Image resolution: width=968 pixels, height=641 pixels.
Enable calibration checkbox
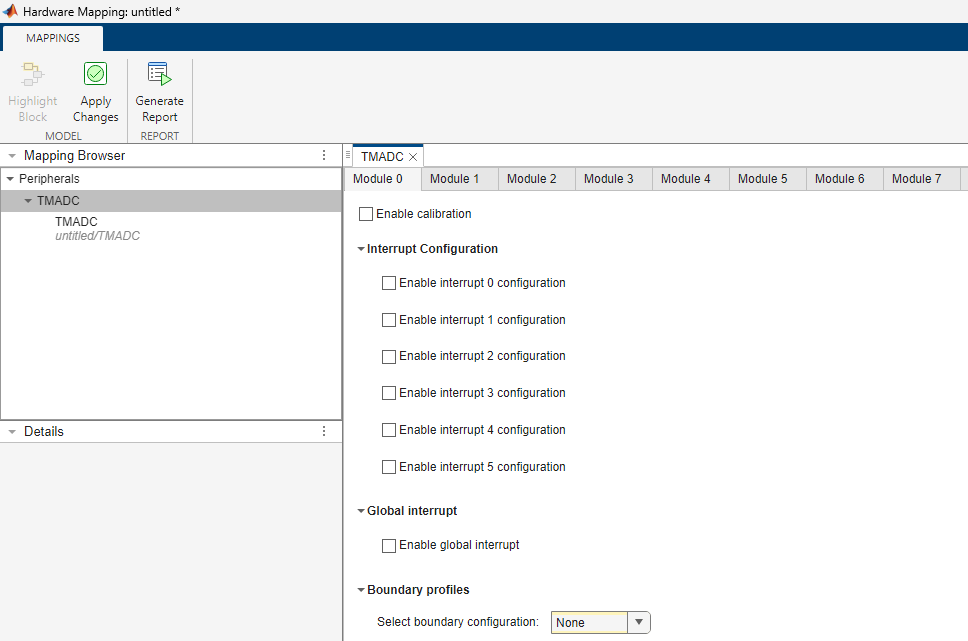[x=366, y=214]
